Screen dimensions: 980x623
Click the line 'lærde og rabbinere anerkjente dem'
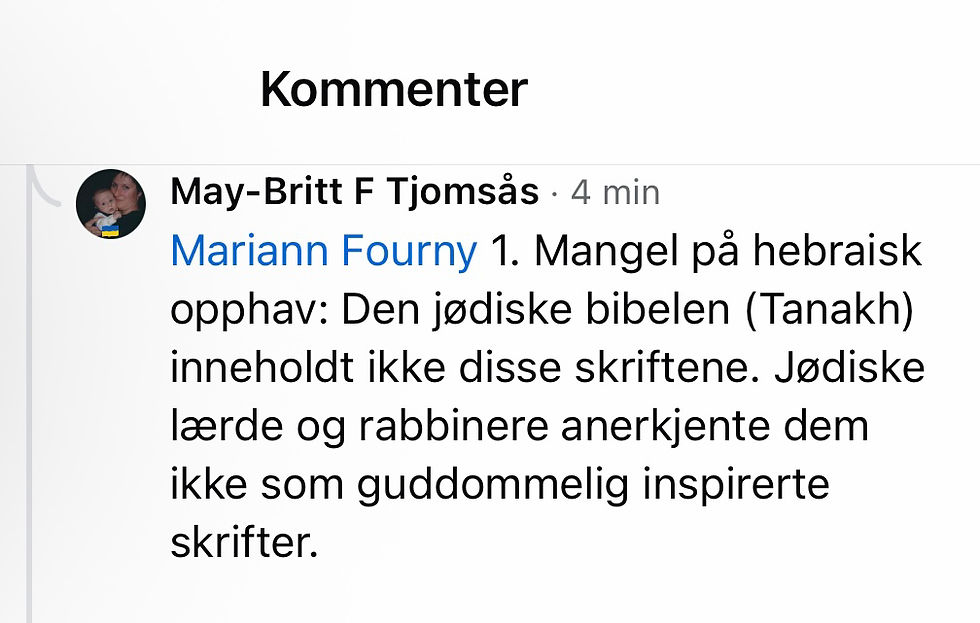[519, 426]
